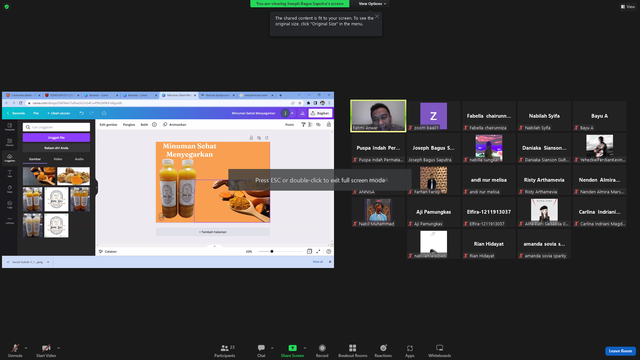Undo the last action in Canva
The height and width of the screenshot is (360, 640).
tap(81, 113)
